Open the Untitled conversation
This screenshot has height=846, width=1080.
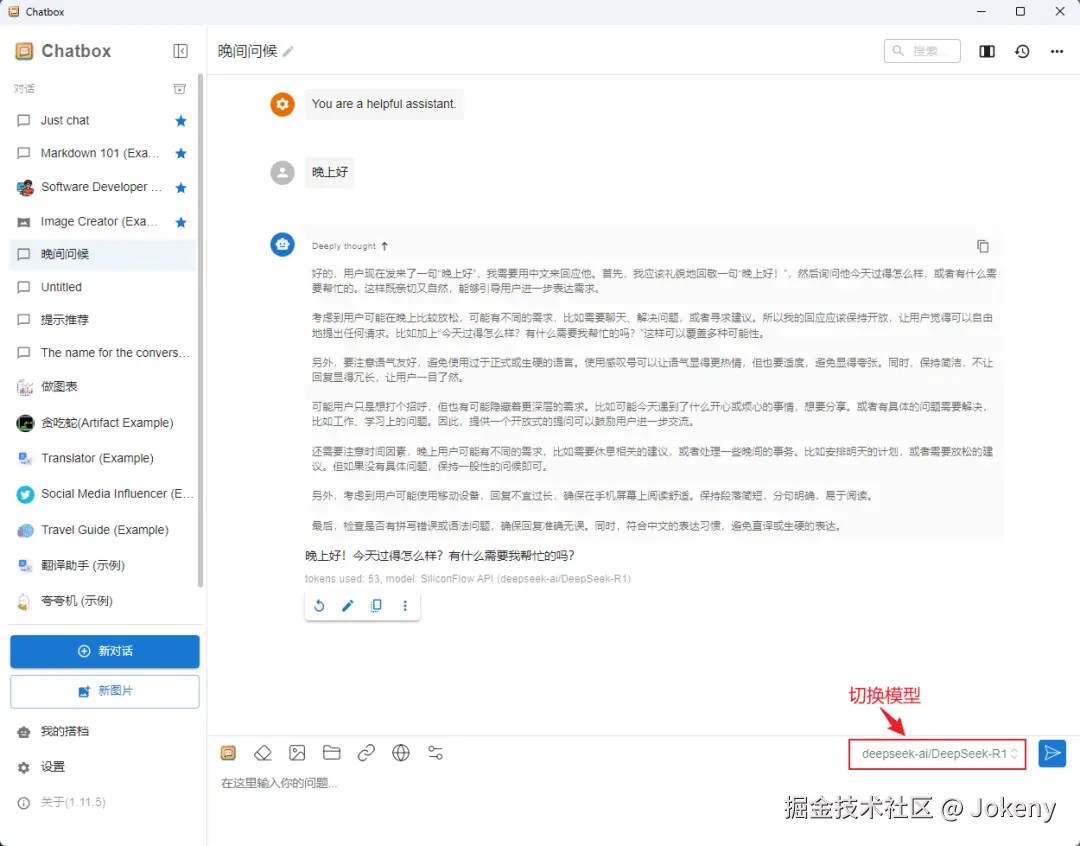click(x=103, y=287)
